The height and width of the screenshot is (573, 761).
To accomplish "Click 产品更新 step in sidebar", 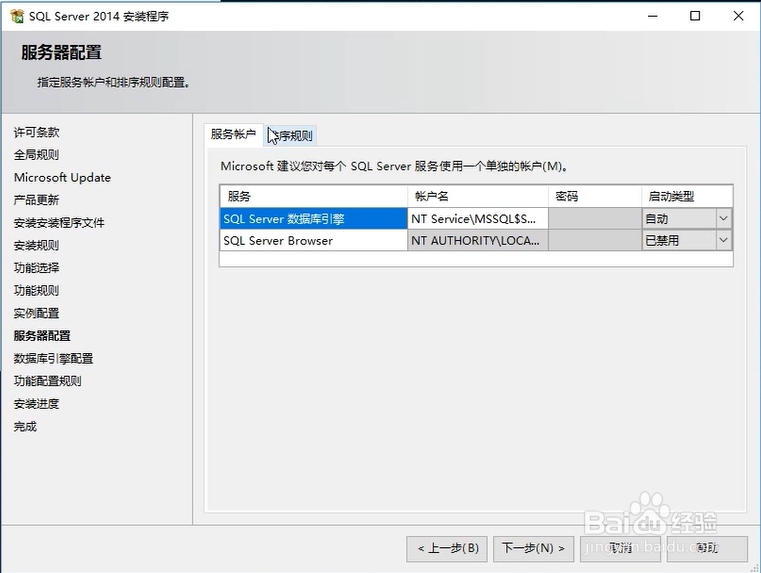I will tap(36, 200).
